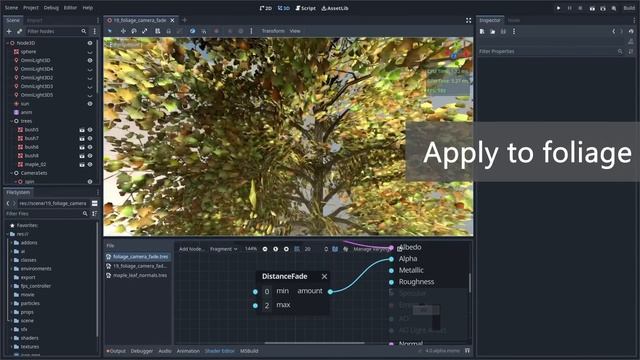Screen dimensions: 640x360
Task: Create a new resource in Inspector
Action: (x=482, y=31)
